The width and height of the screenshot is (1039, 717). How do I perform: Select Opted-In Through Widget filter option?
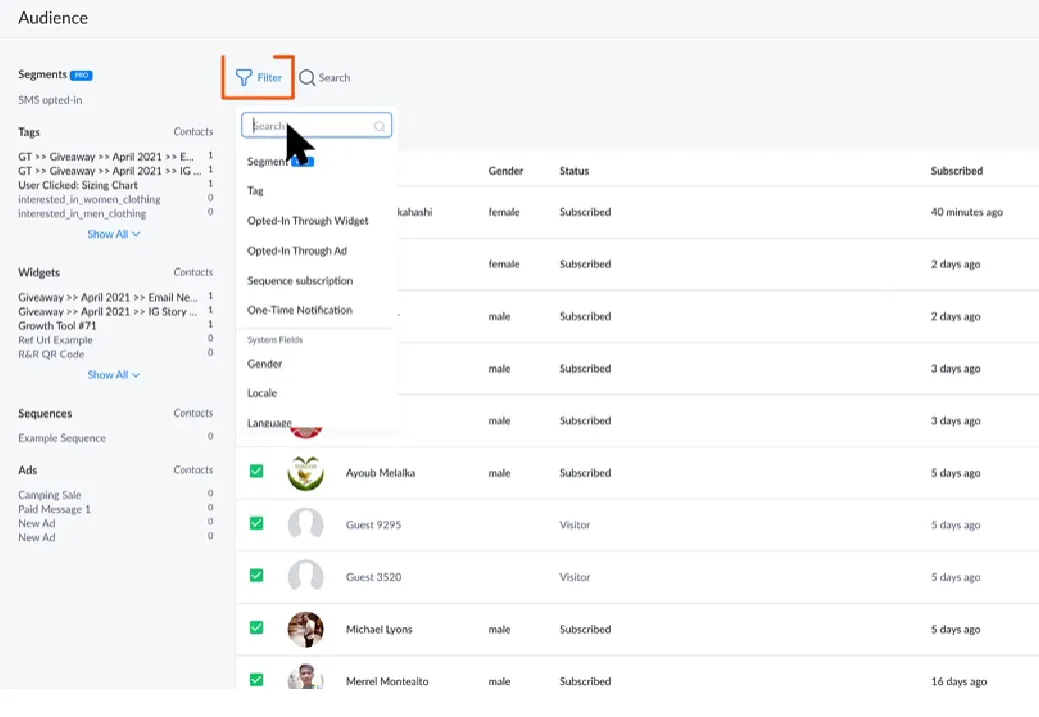pyautogui.click(x=308, y=221)
